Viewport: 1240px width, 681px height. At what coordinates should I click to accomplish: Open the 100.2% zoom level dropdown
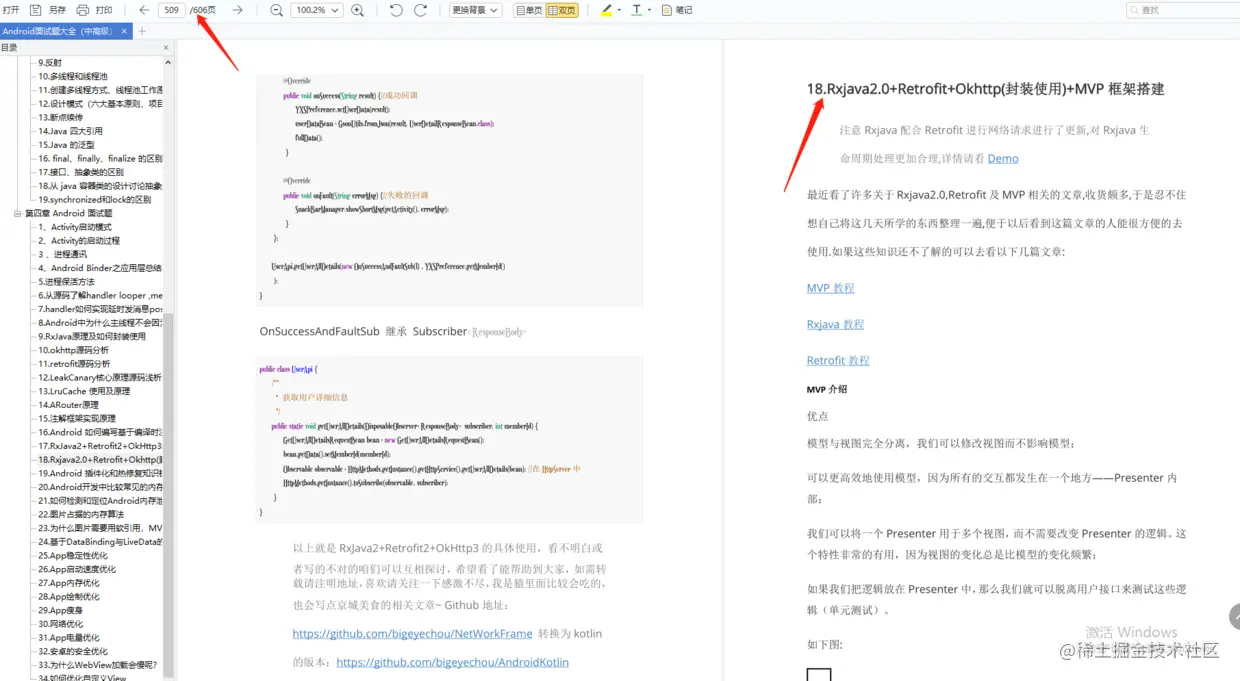click(316, 10)
